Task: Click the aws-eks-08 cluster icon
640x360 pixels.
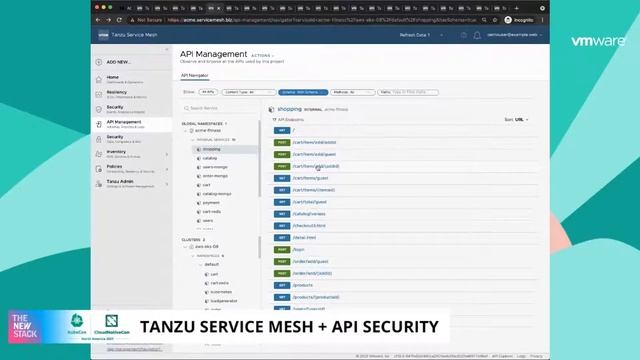Action: click(191, 247)
